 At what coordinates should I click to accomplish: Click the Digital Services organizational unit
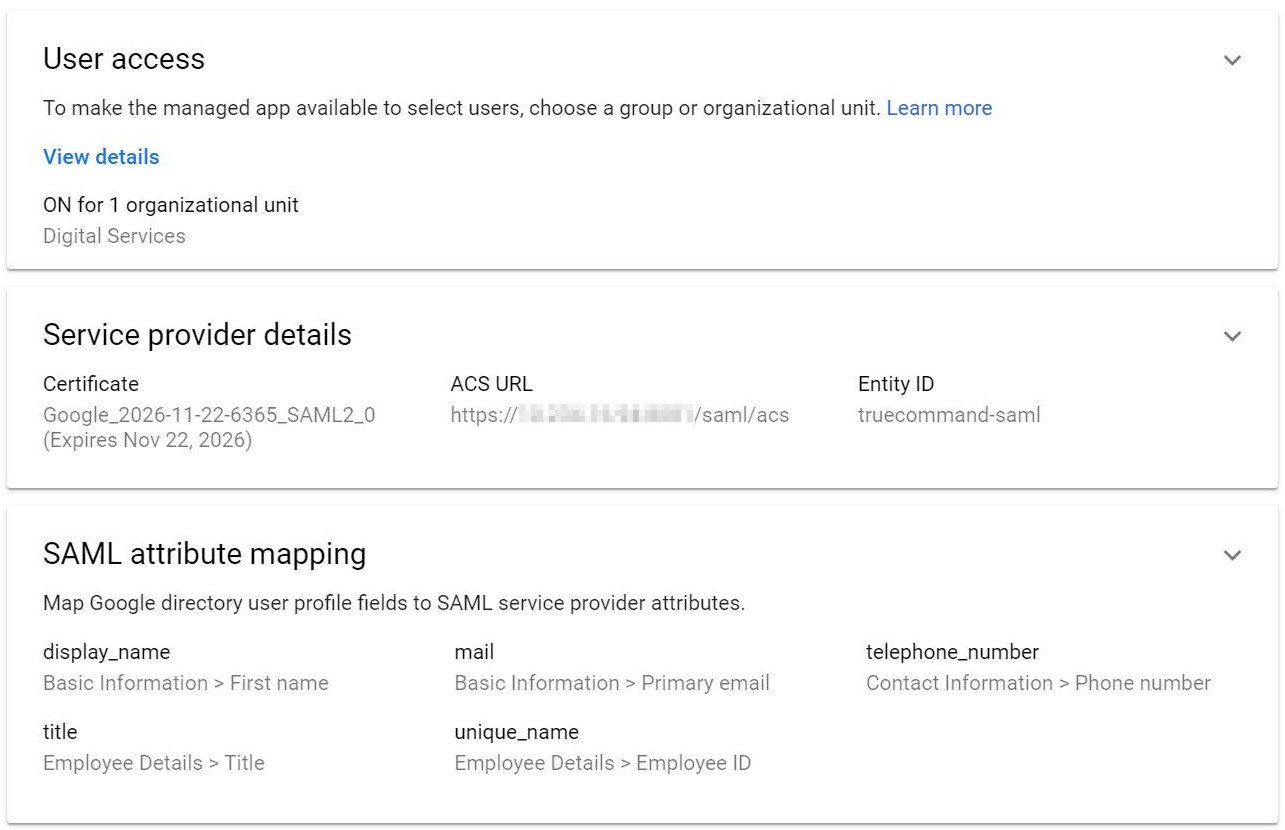[x=114, y=236]
